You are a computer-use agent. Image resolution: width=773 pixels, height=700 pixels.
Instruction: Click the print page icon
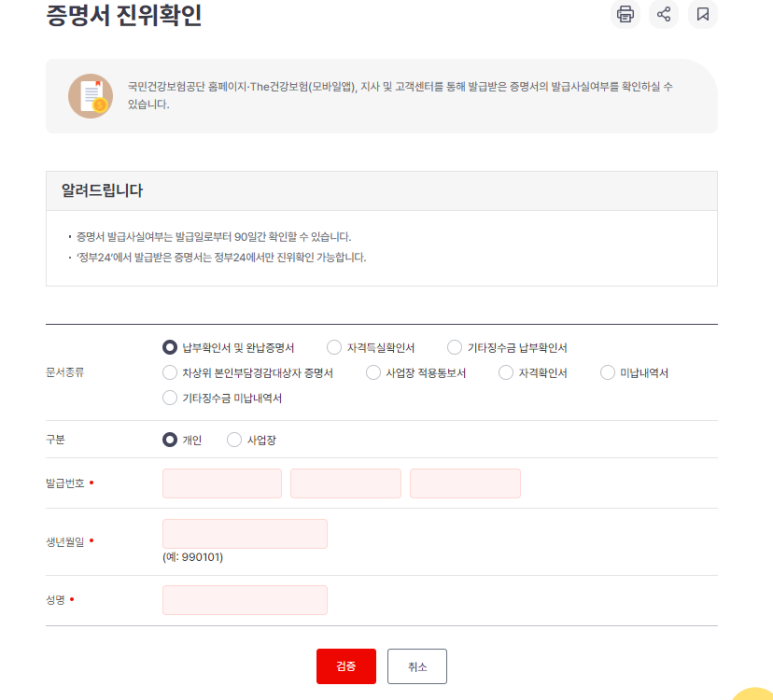[x=625, y=14]
